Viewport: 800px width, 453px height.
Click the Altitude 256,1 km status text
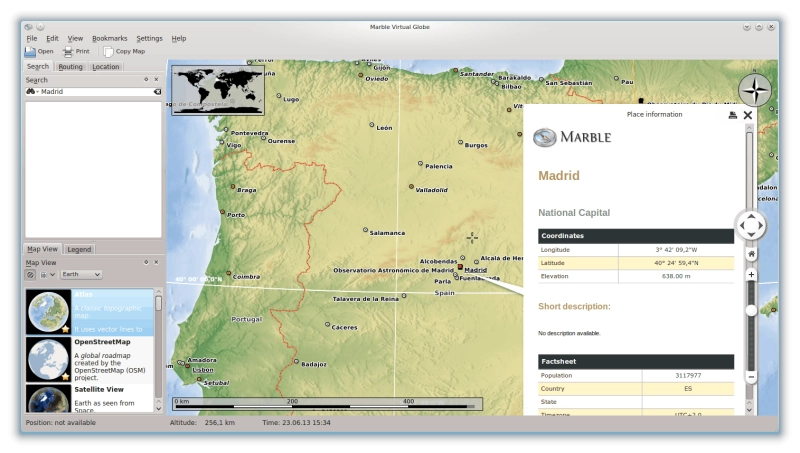coord(202,423)
